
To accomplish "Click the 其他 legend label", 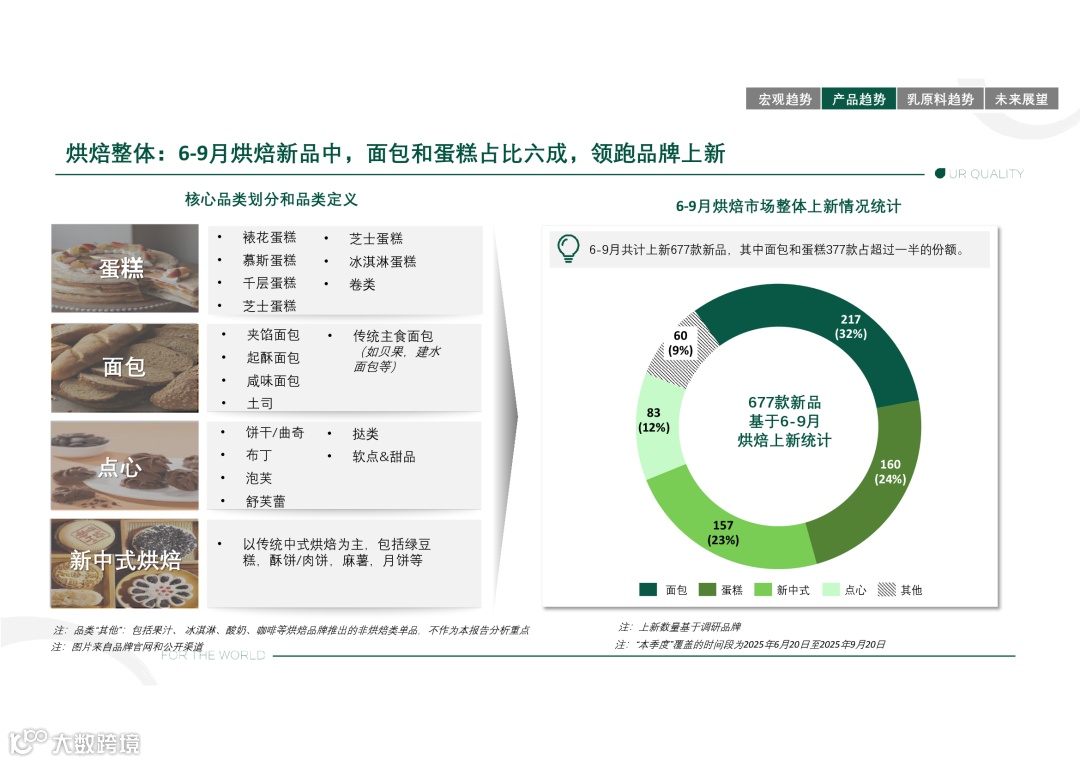I will tap(911, 590).
